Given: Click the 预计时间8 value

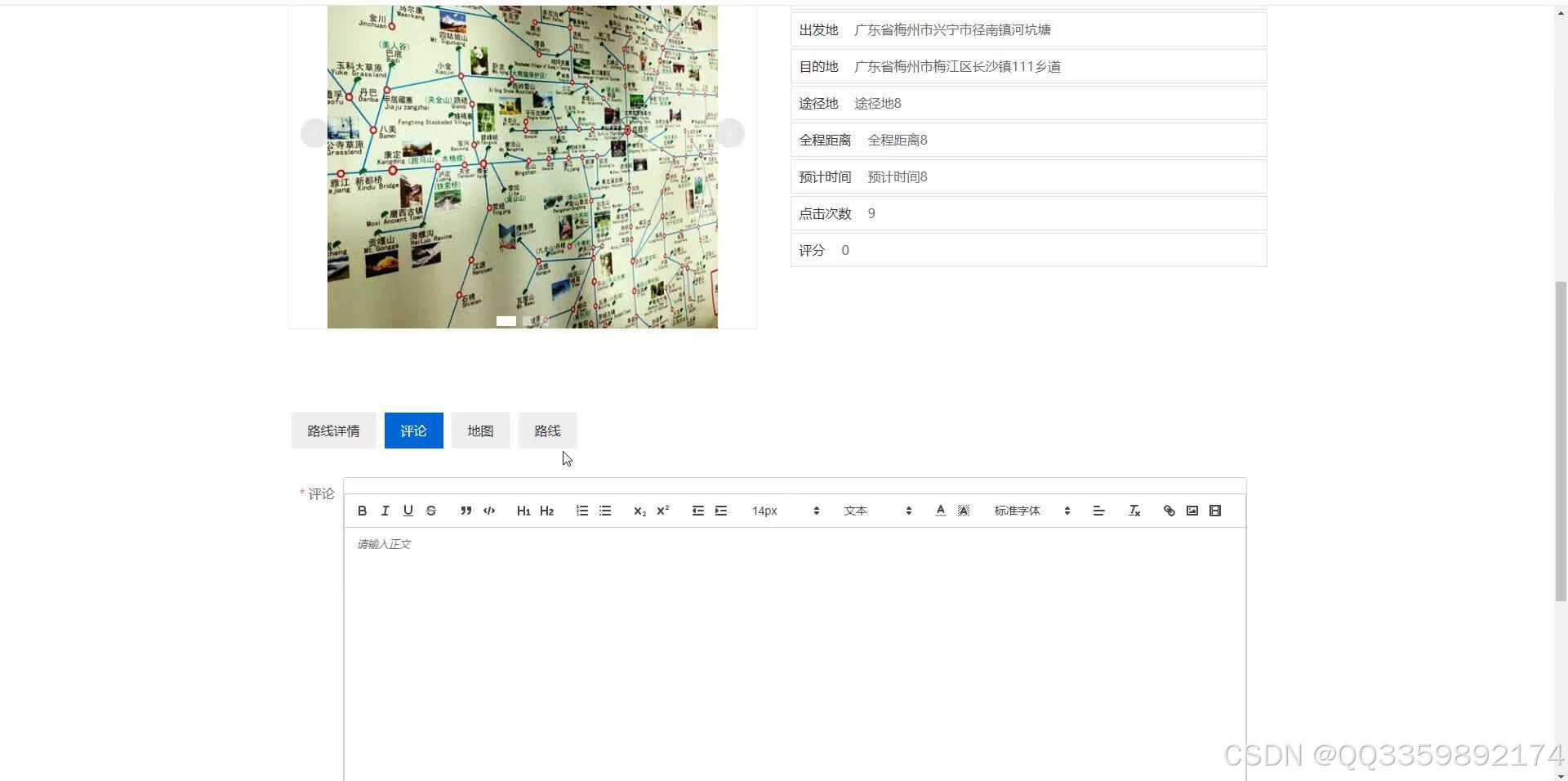Looking at the screenshot, I should [x=898, y=176].
